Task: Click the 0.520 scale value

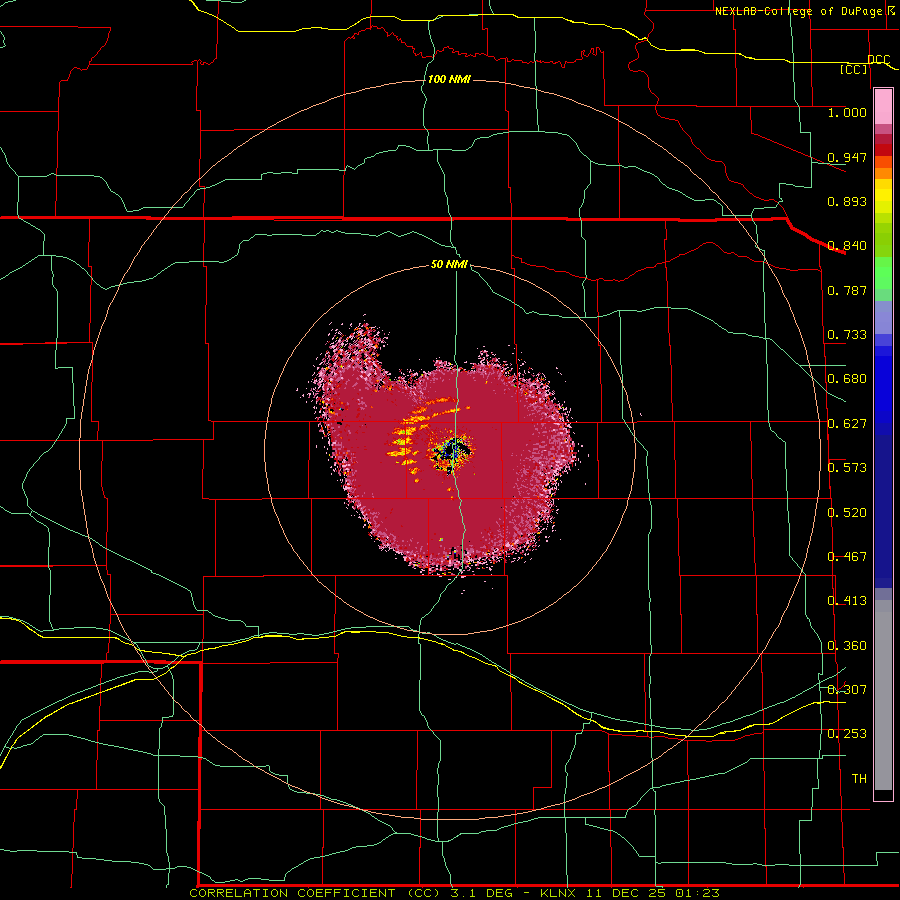Action: click(x=847, y=513)
